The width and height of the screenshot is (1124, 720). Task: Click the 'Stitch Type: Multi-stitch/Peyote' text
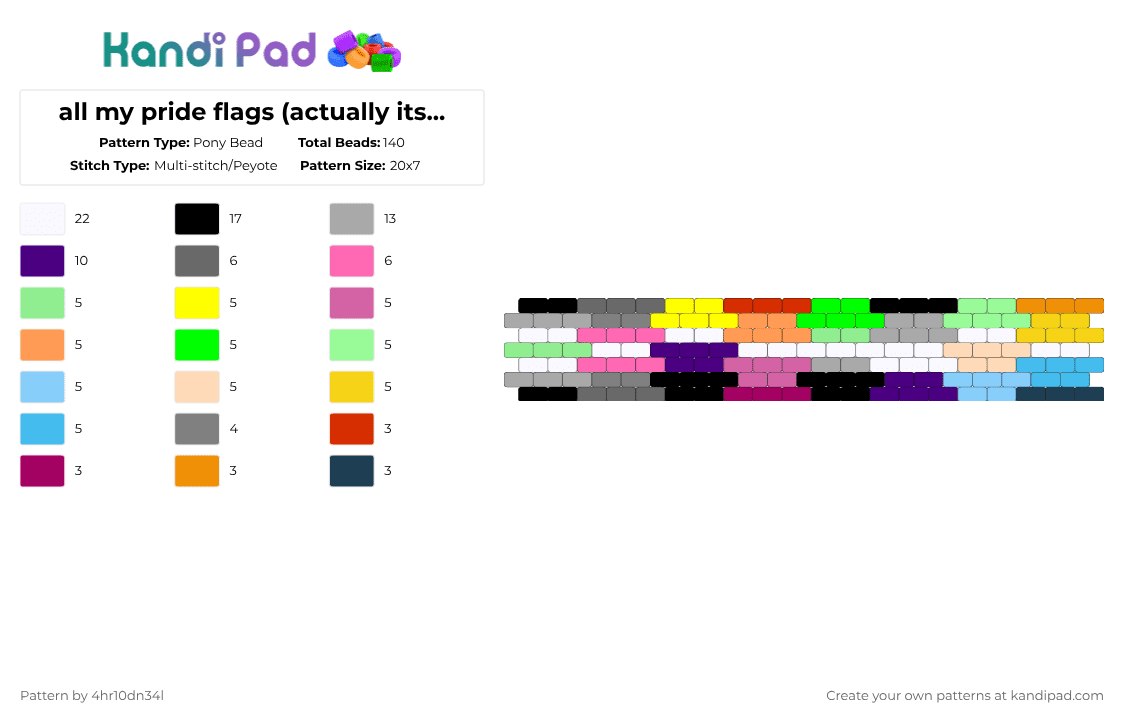click(173, 166)
